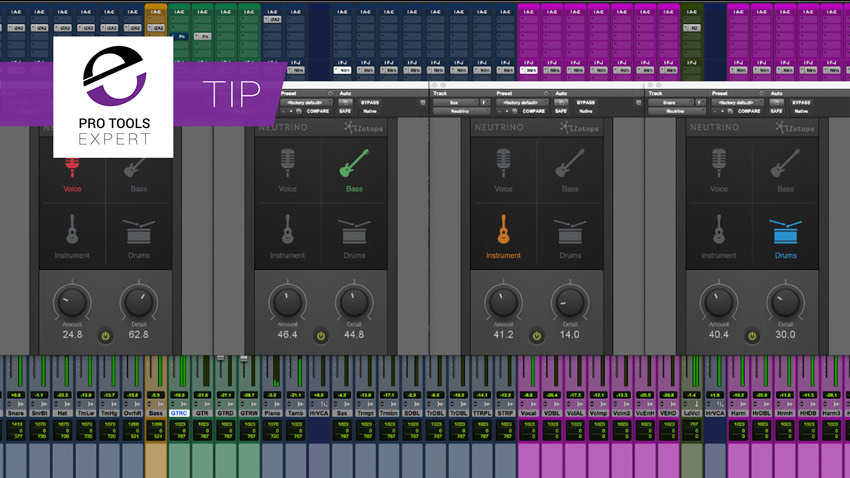The width and height of the screenshot is (850, 478).
Task: Click the blue Drums icon
Action: [785, 231]
